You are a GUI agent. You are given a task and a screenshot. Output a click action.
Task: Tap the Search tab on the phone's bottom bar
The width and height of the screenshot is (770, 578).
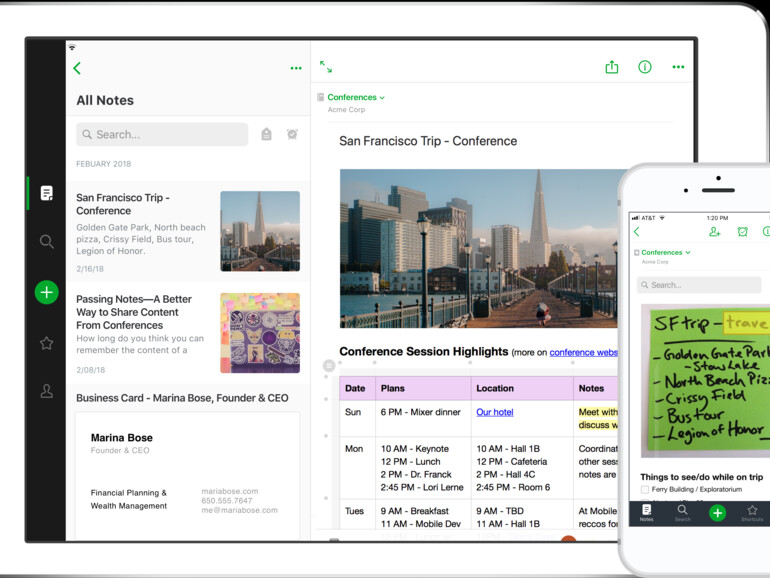click(682, 512)
